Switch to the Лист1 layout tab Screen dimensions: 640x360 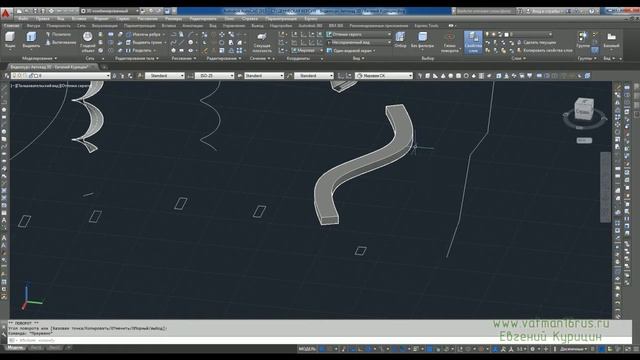click(36, 348)
